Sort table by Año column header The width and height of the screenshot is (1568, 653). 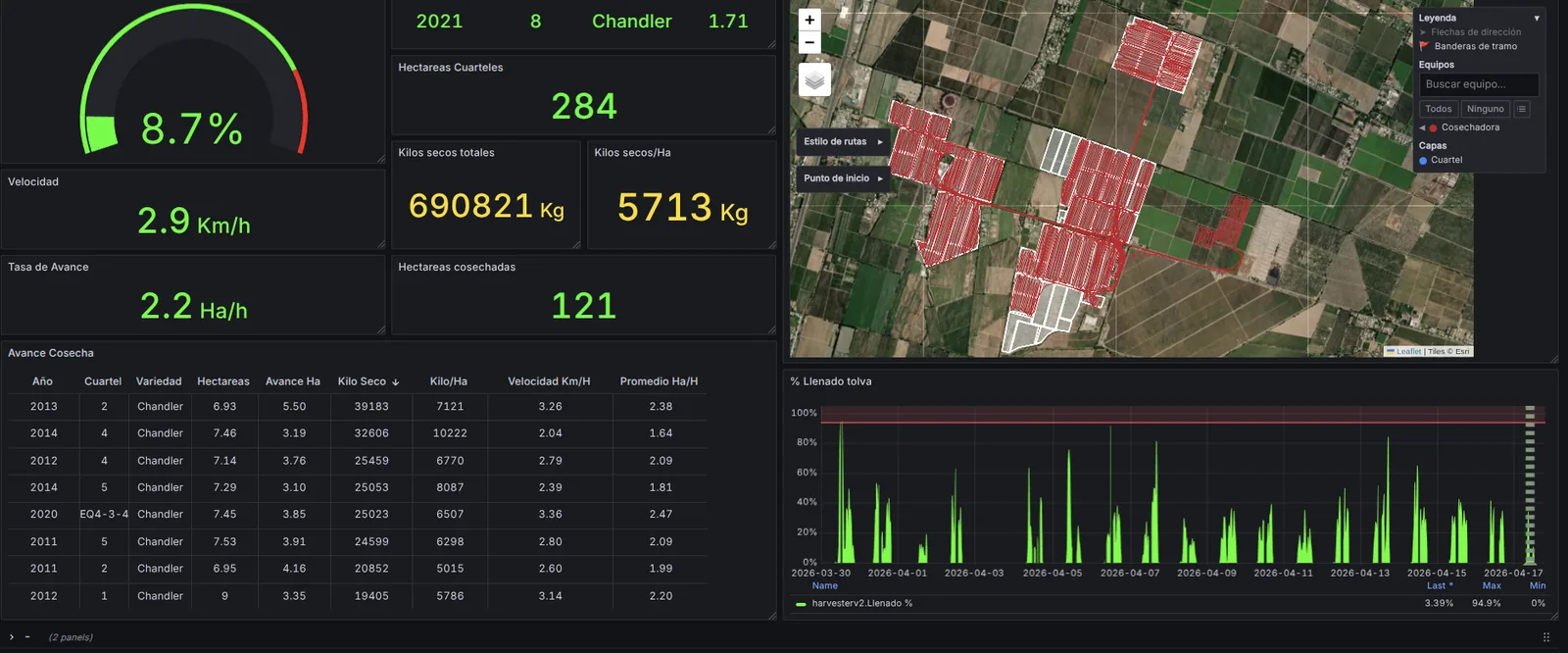[x=42, y=381]
